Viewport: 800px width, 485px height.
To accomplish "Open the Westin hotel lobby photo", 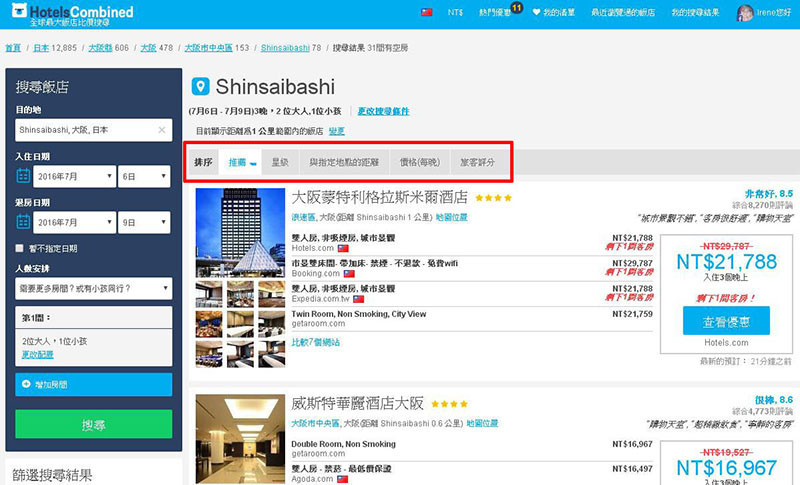I will [240, 439].
